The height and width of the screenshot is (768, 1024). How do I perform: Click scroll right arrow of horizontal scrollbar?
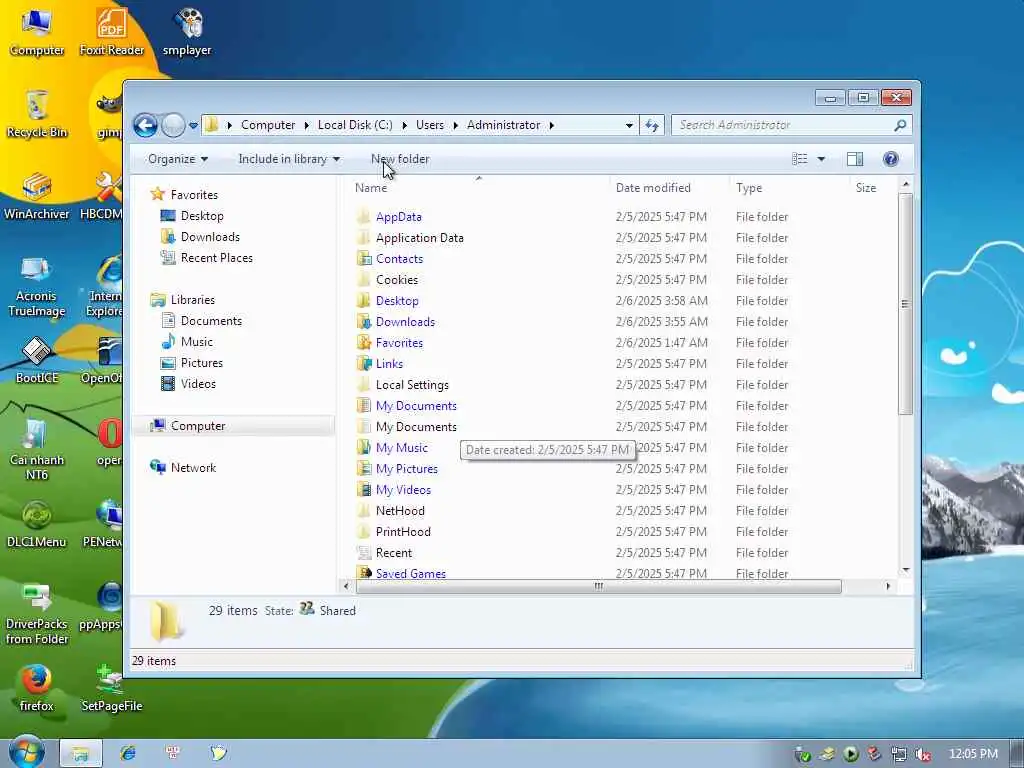pyautogui.click(x=888, y=586)
